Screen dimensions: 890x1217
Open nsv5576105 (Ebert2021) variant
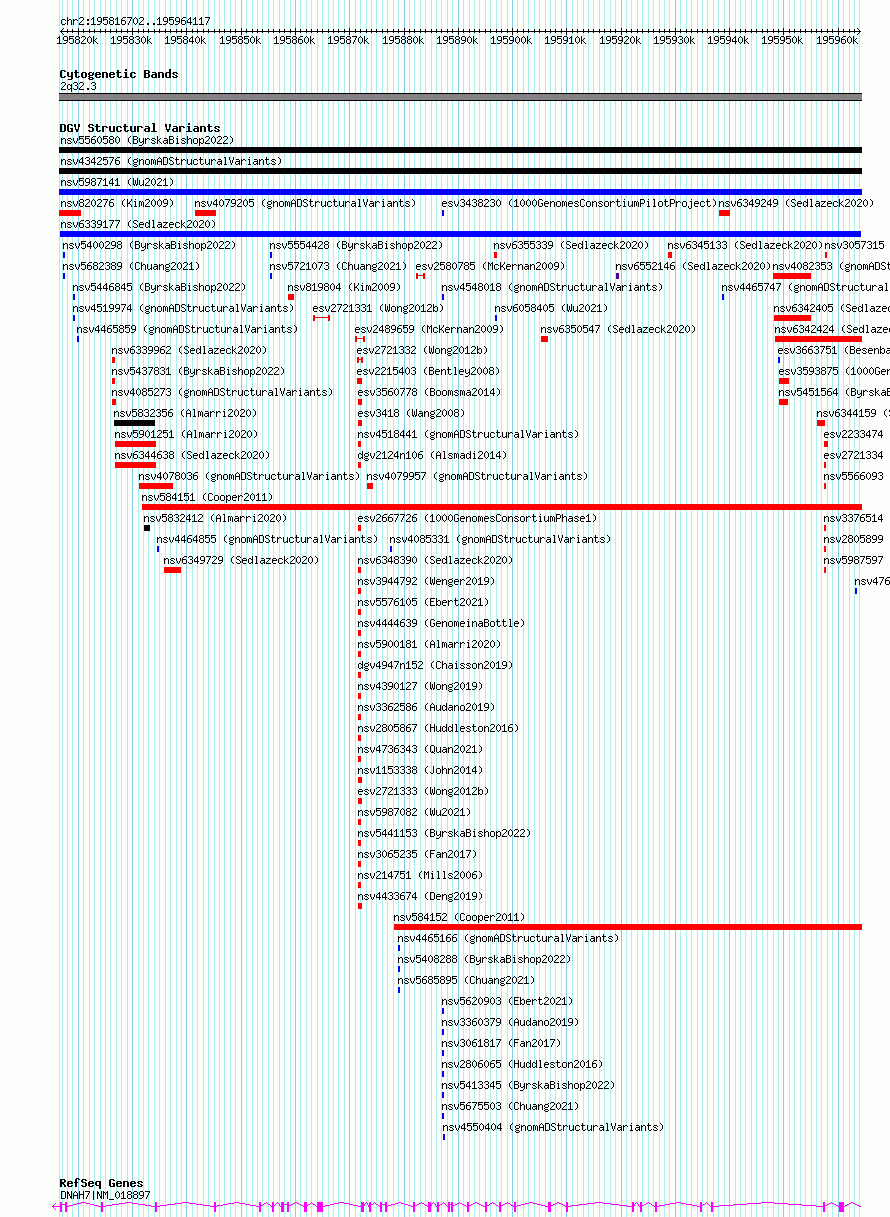click(424, 602)
